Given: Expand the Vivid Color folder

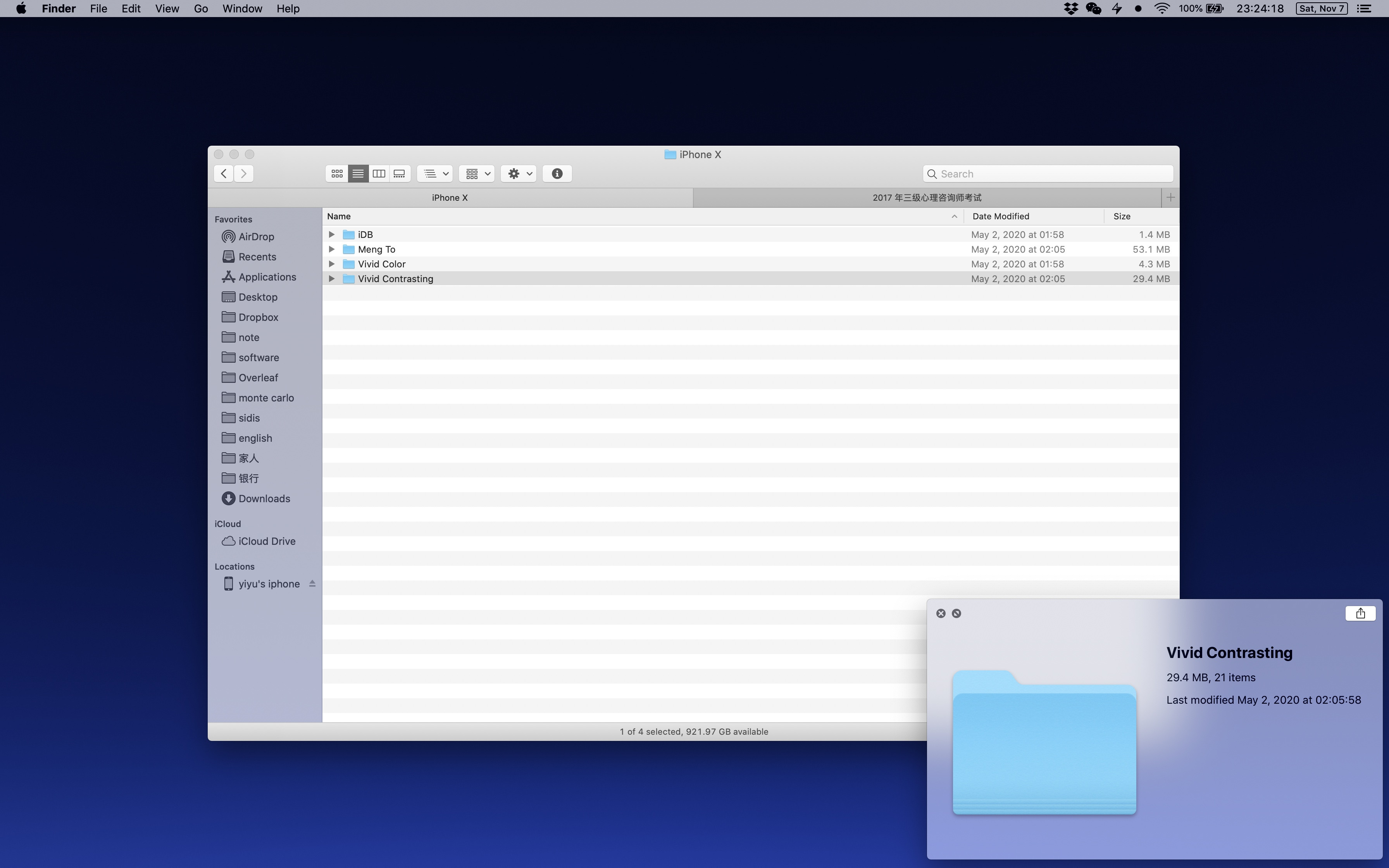Looking at the screenshot, I should click(331, 264).
